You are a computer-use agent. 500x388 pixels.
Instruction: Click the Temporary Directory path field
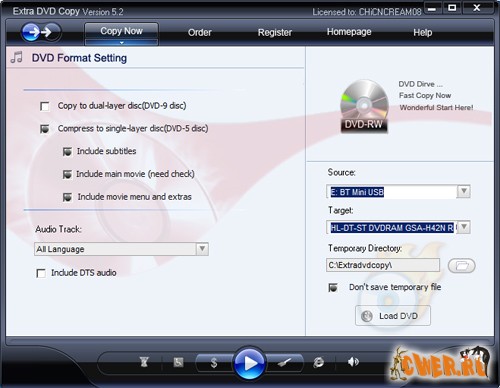(x=383, y=265)
